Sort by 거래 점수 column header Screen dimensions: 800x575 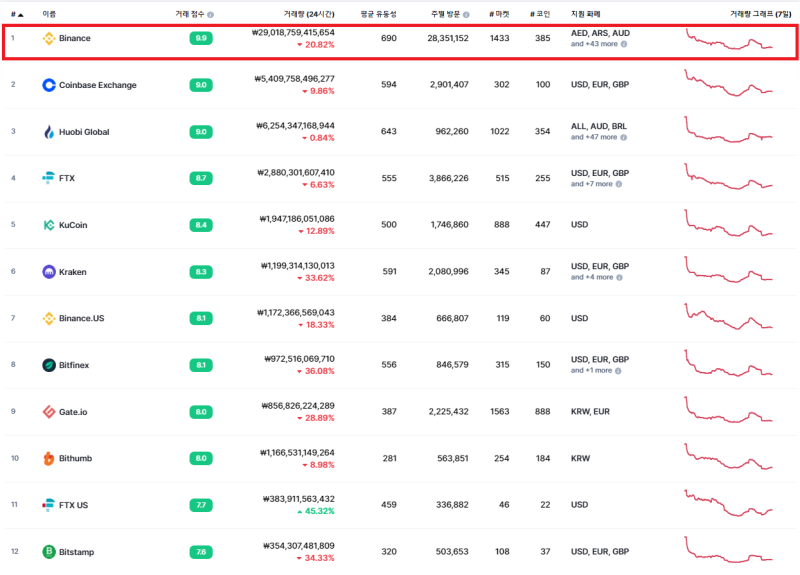[190, 14]
